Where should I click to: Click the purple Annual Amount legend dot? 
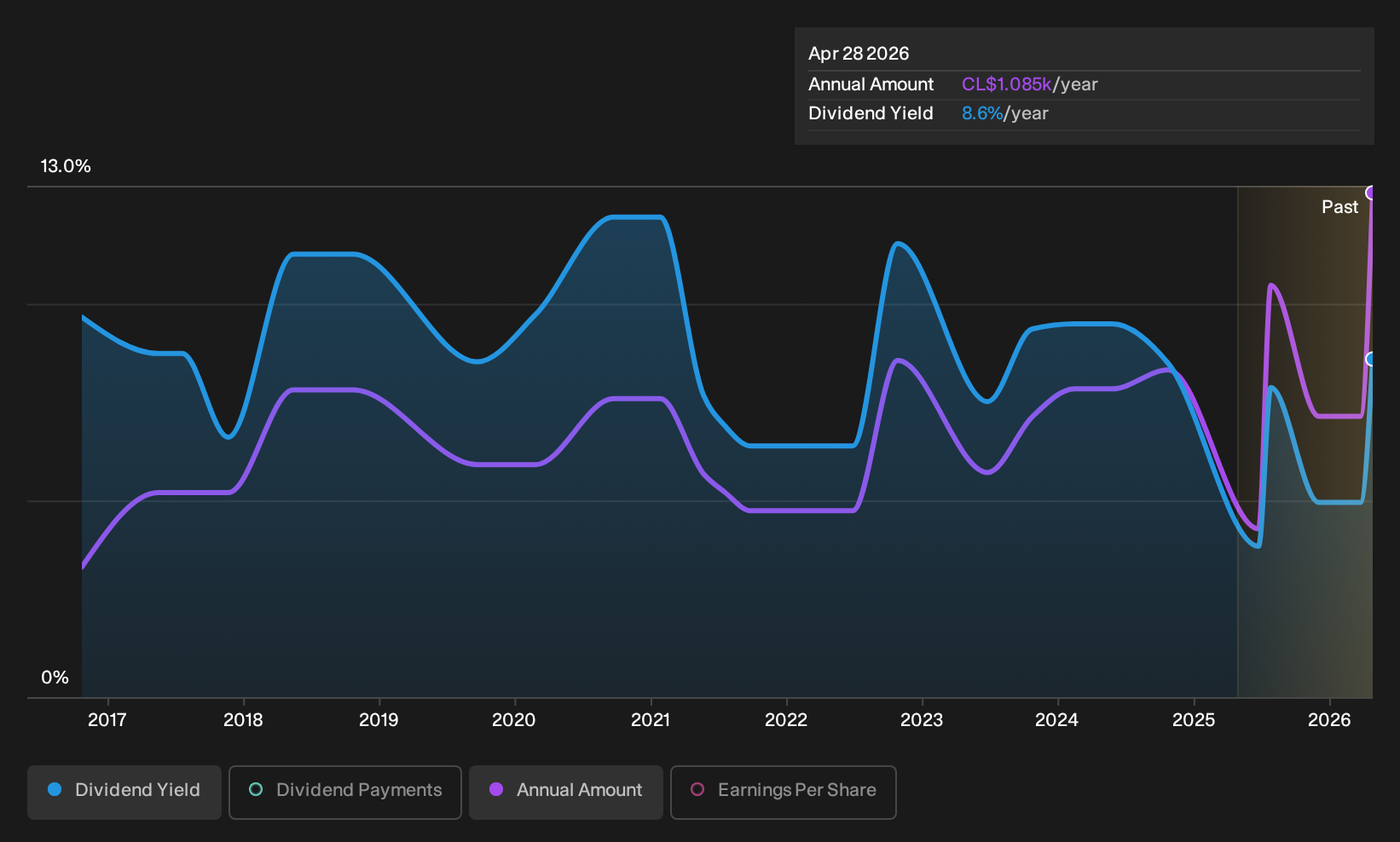coord(496,790)
